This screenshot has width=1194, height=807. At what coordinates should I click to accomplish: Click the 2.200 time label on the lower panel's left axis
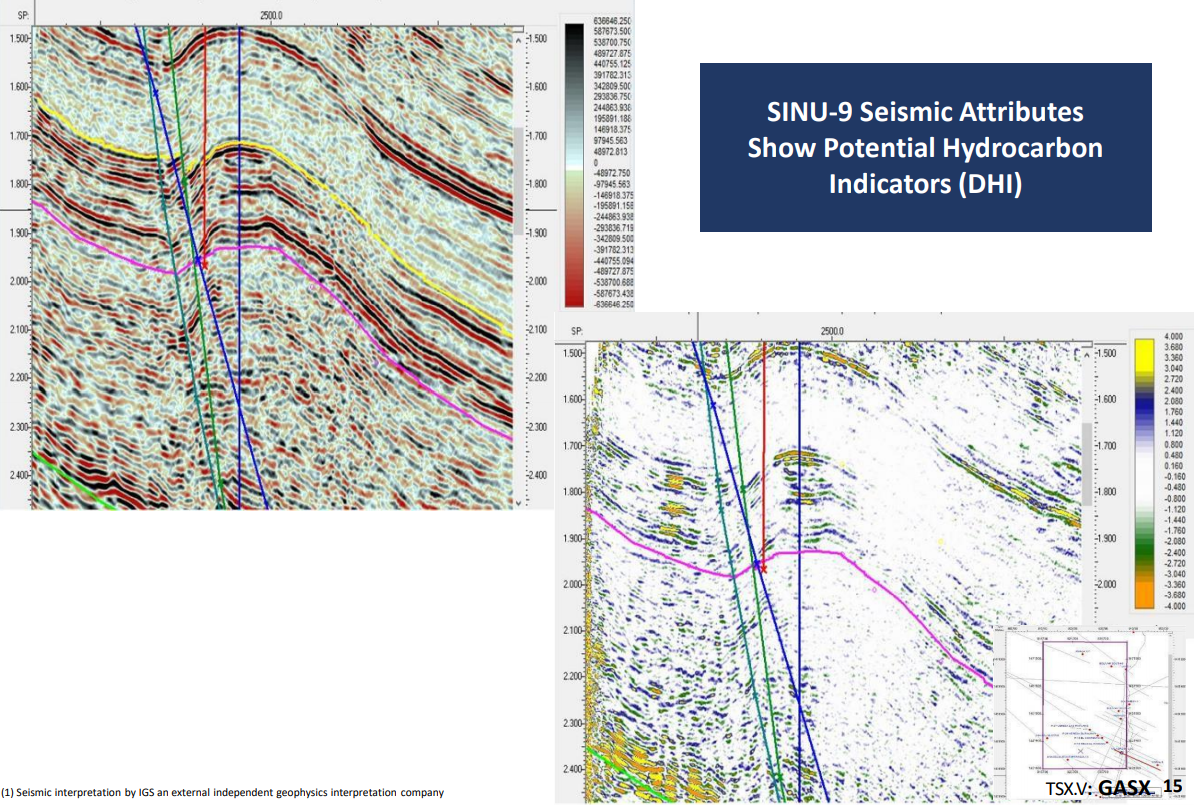point(573,677)
